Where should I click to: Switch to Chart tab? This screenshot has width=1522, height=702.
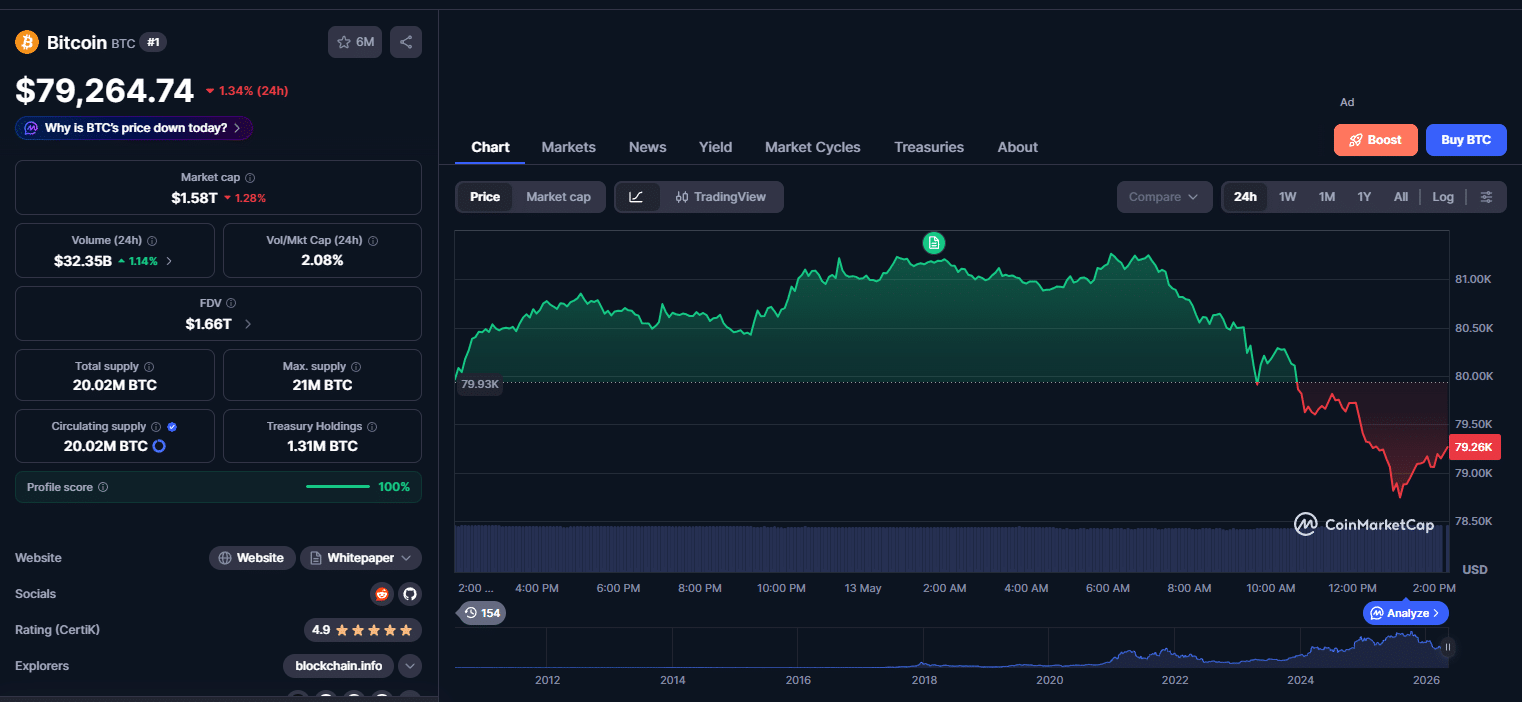pyautogui.click(x=490, y=147)
